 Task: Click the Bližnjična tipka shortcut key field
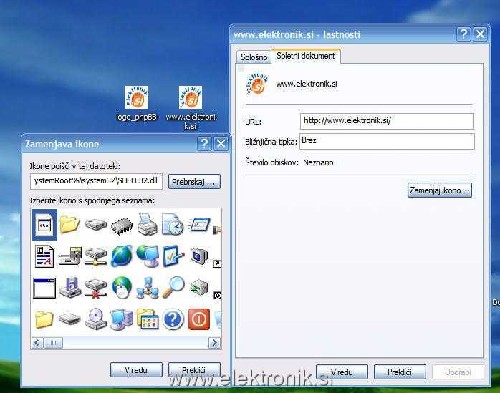point(387,141)
